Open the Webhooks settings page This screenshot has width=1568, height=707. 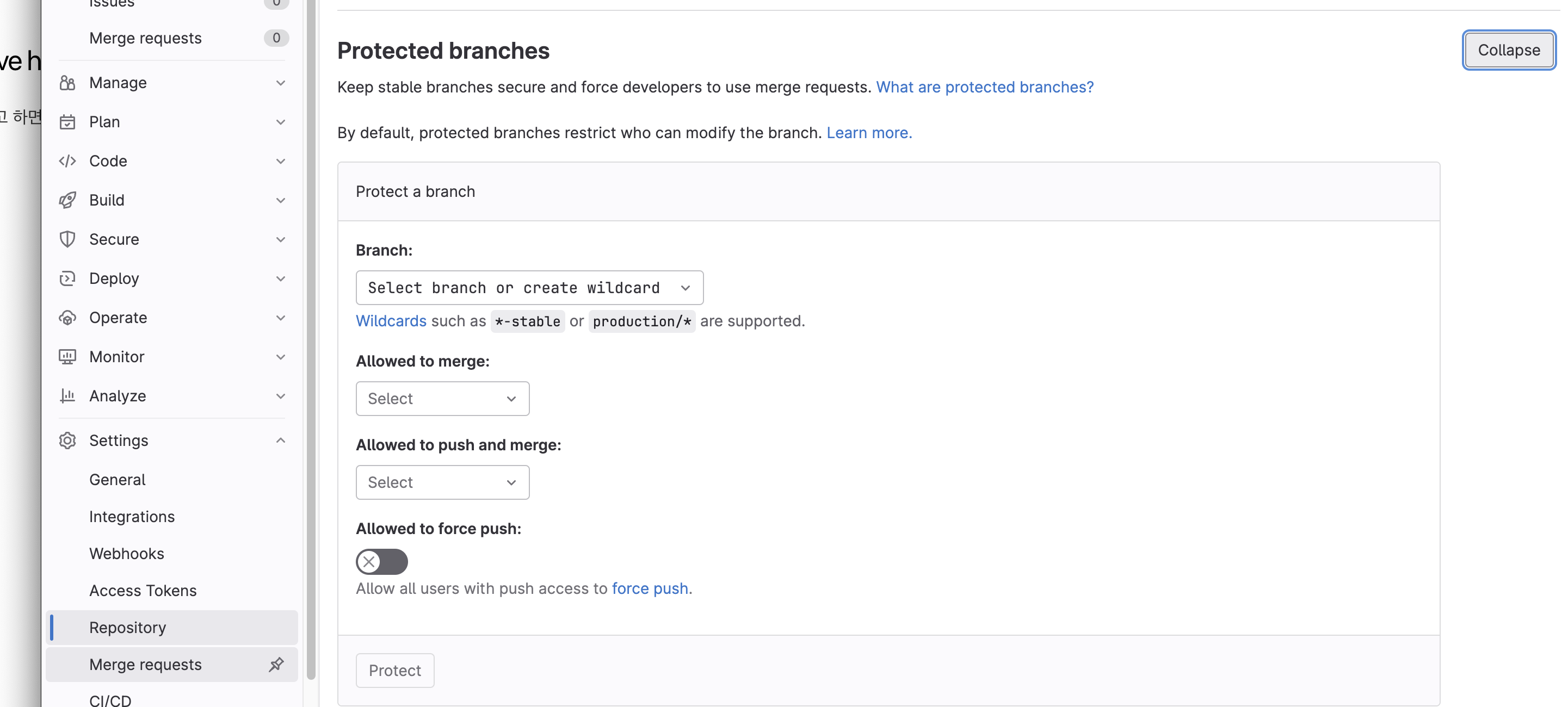click(x=127, y=554)
